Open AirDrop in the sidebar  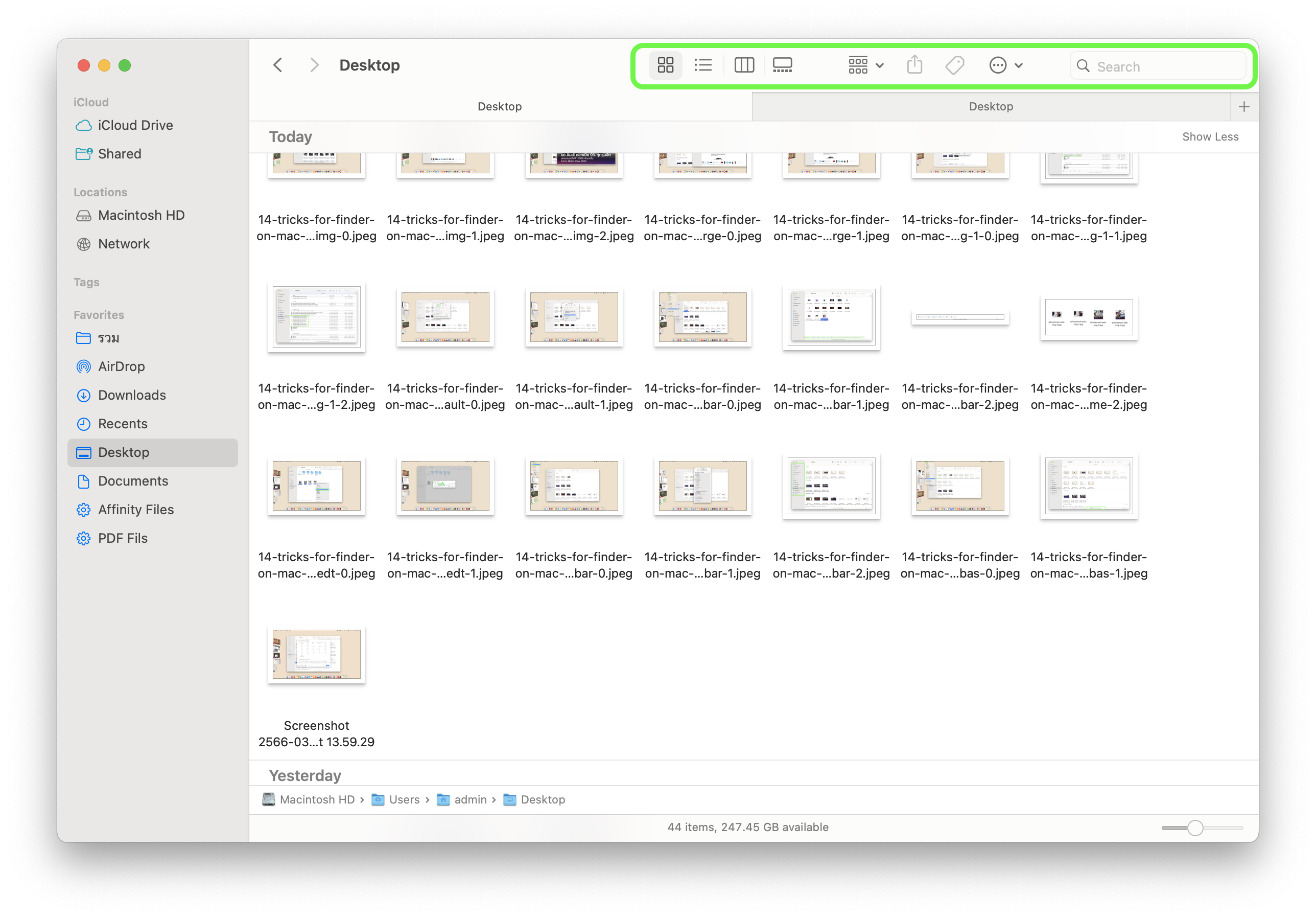click(121, 366)
